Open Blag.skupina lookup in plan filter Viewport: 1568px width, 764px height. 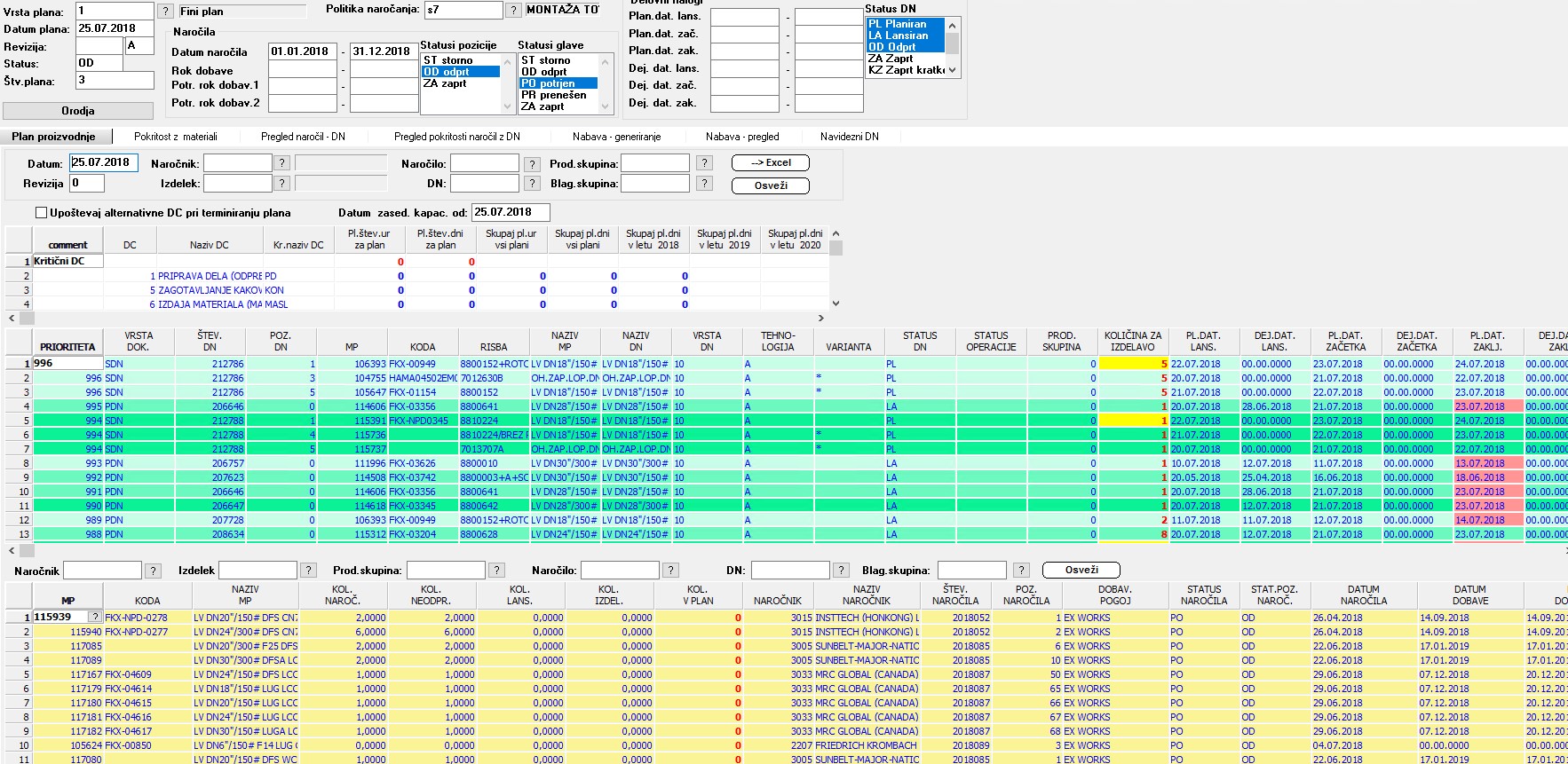(704, 183)
